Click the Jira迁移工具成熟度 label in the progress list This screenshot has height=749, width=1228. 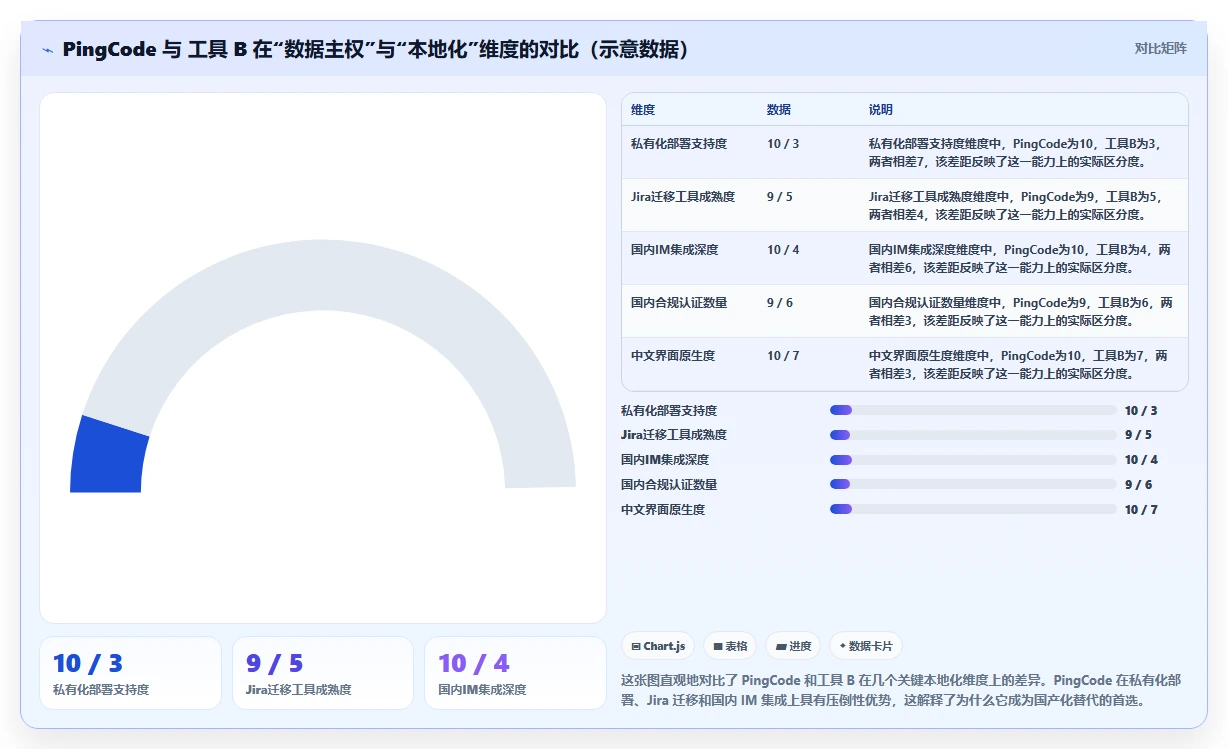(674, 435)
